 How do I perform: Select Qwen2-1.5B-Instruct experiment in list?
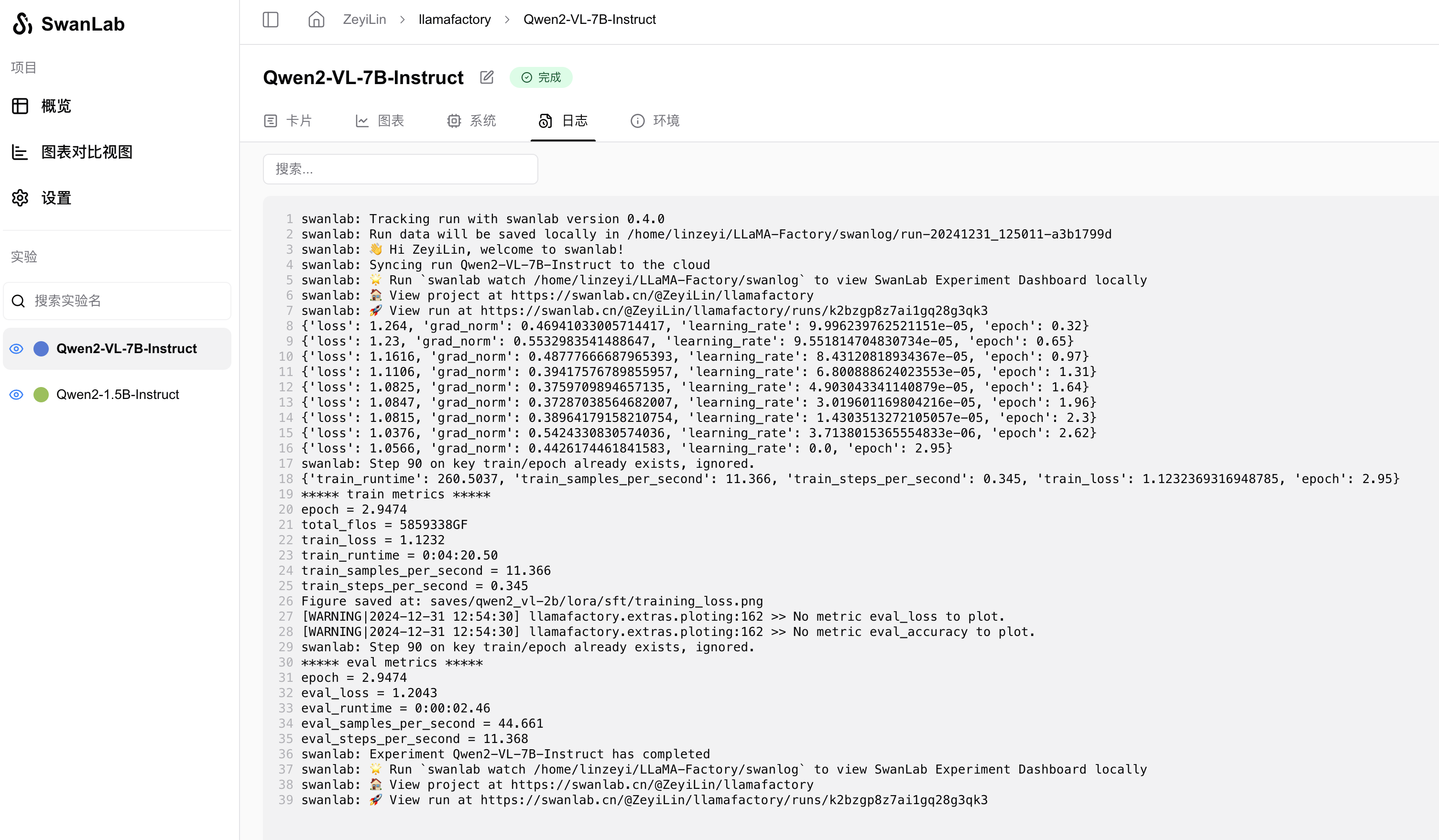pyautogui.click(x=118, y=394)
